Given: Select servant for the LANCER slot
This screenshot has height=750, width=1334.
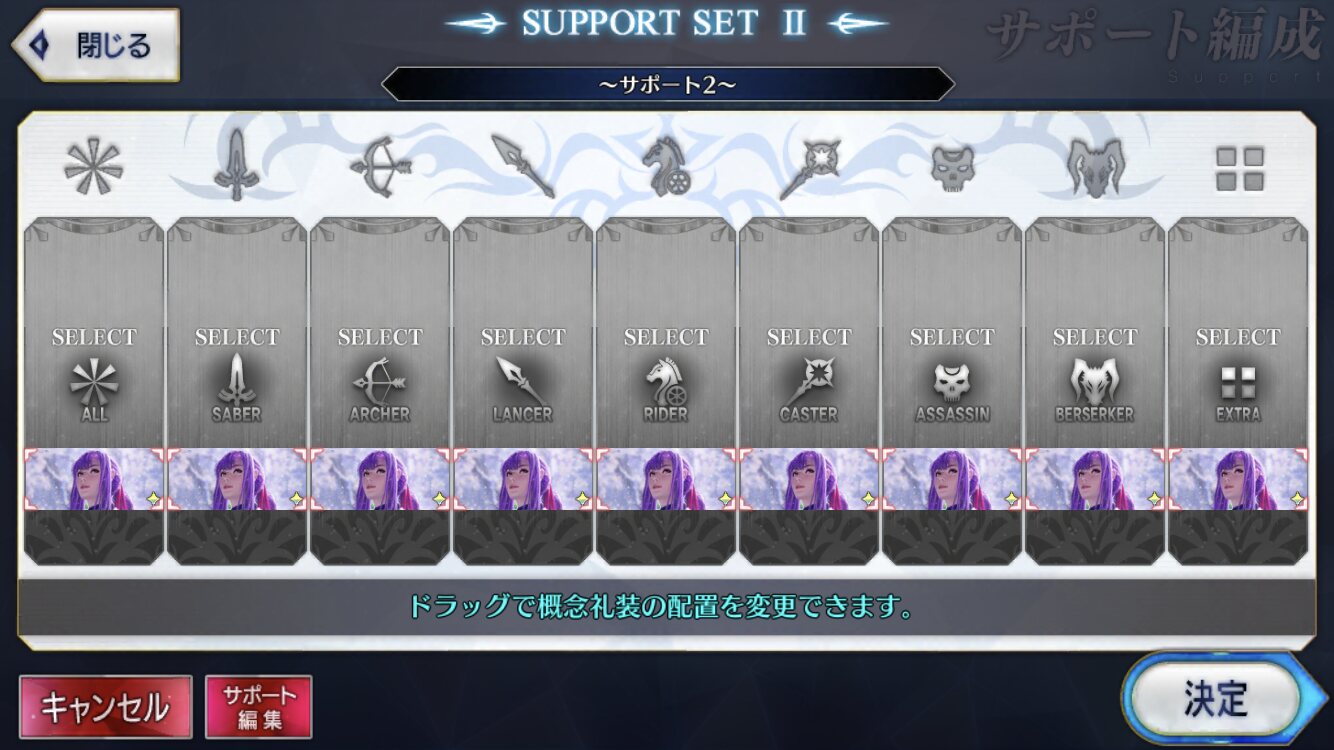Looking at the screenshot, I should click(x=523, y=332).
